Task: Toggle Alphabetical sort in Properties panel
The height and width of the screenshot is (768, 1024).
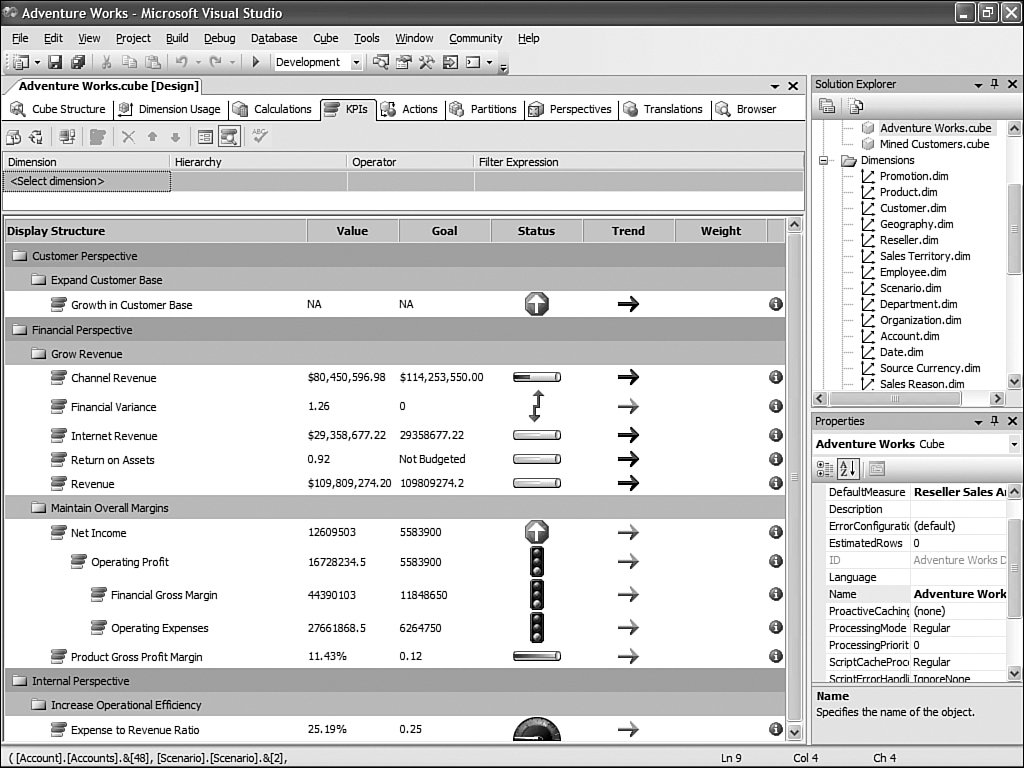Action: click(848, 468)
